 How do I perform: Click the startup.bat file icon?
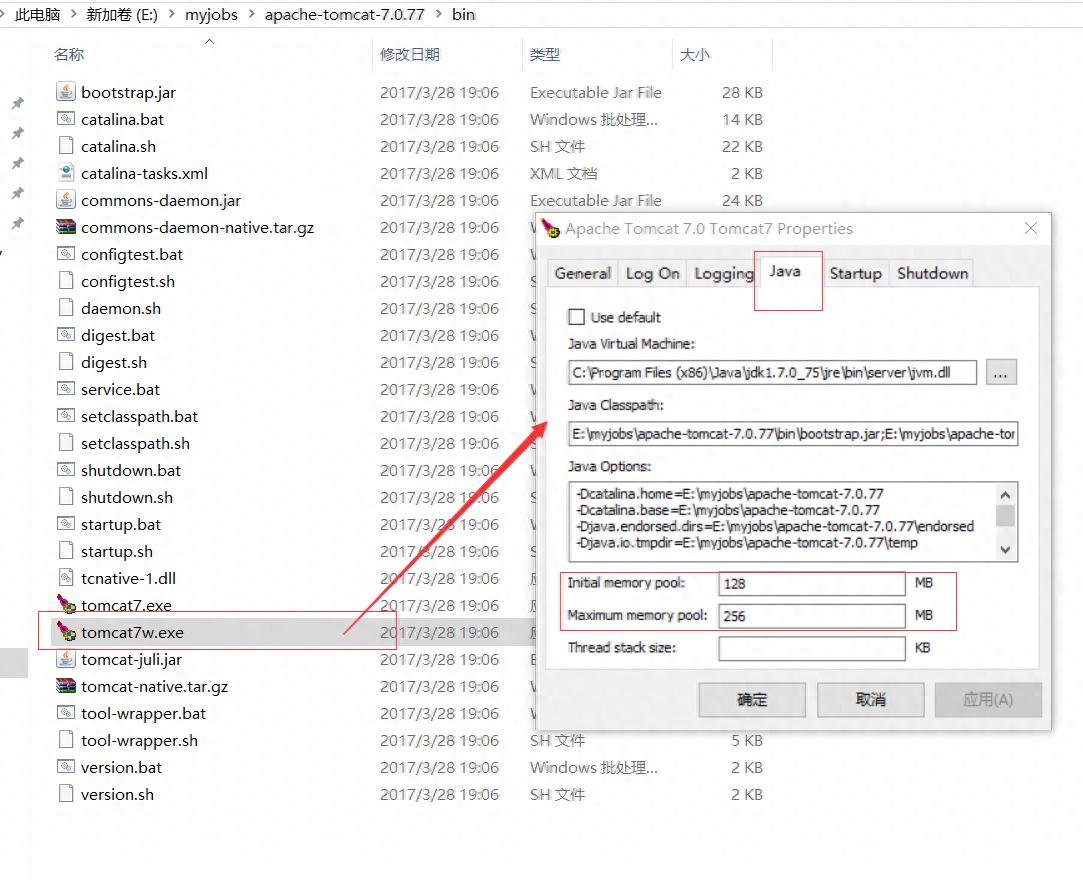point(66,524)
